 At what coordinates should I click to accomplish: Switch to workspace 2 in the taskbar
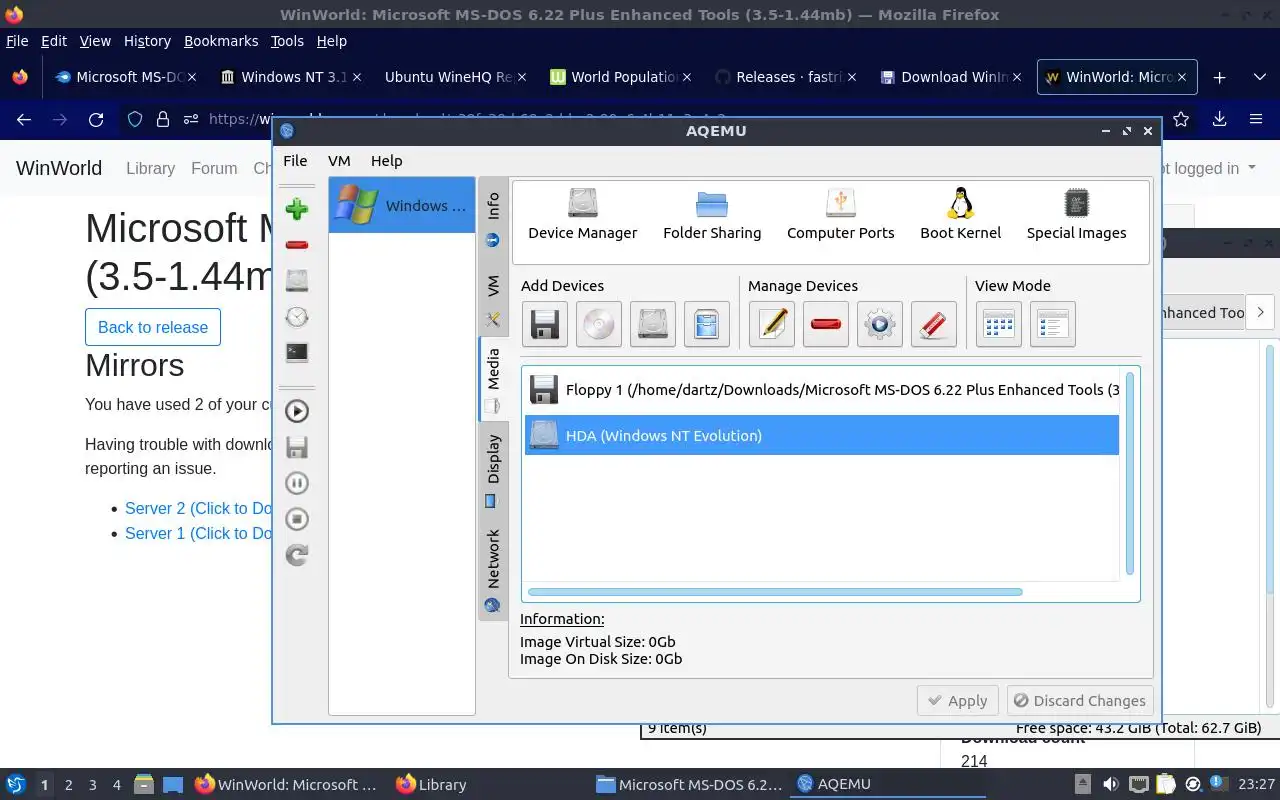coord(68,785)
